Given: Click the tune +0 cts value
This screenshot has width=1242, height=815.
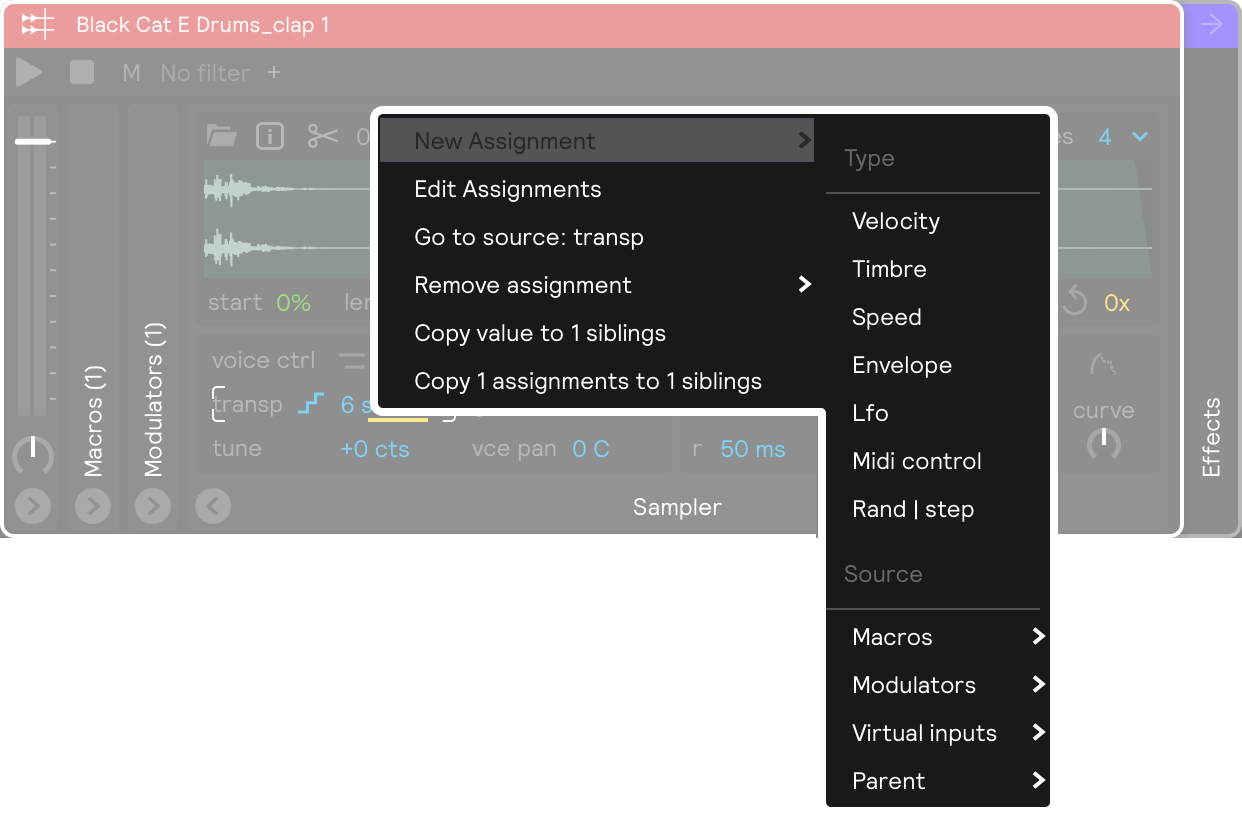Looking at the screenshot, I should 375,449.
